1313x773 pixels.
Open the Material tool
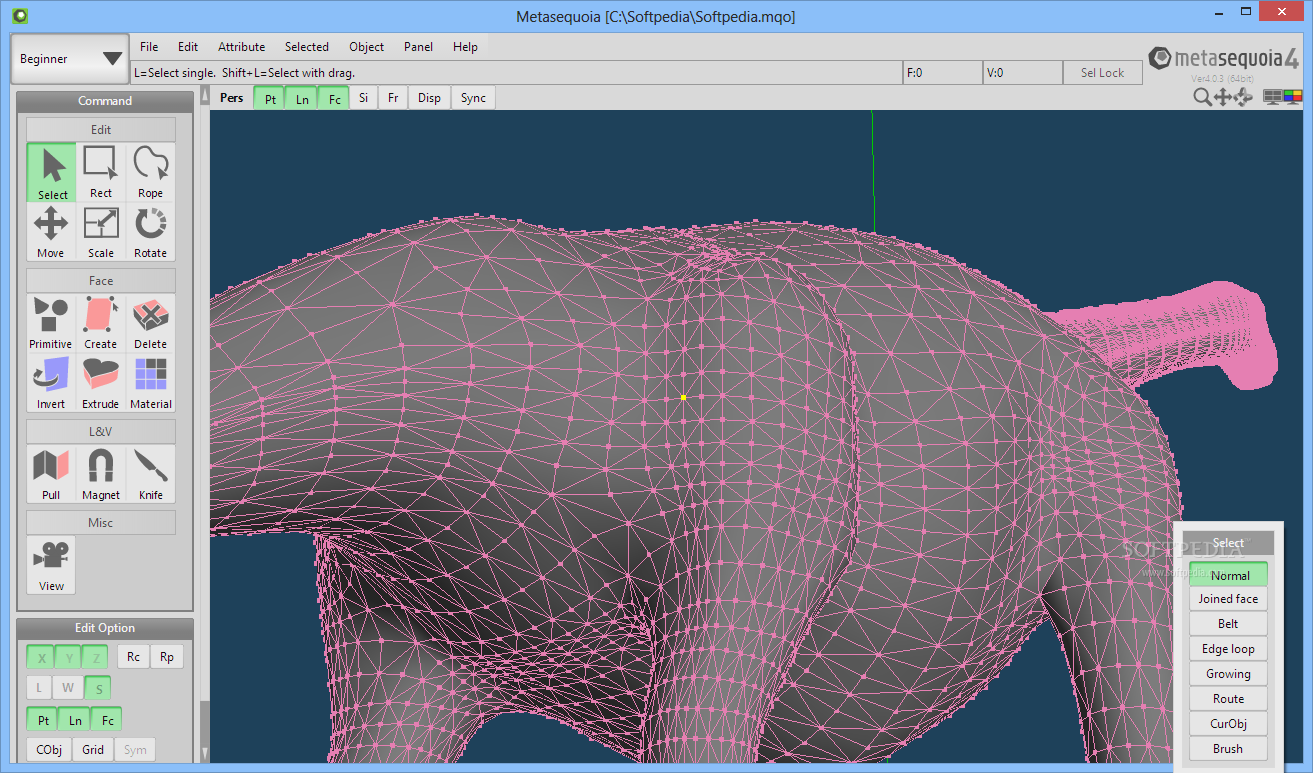pos(150,383)
